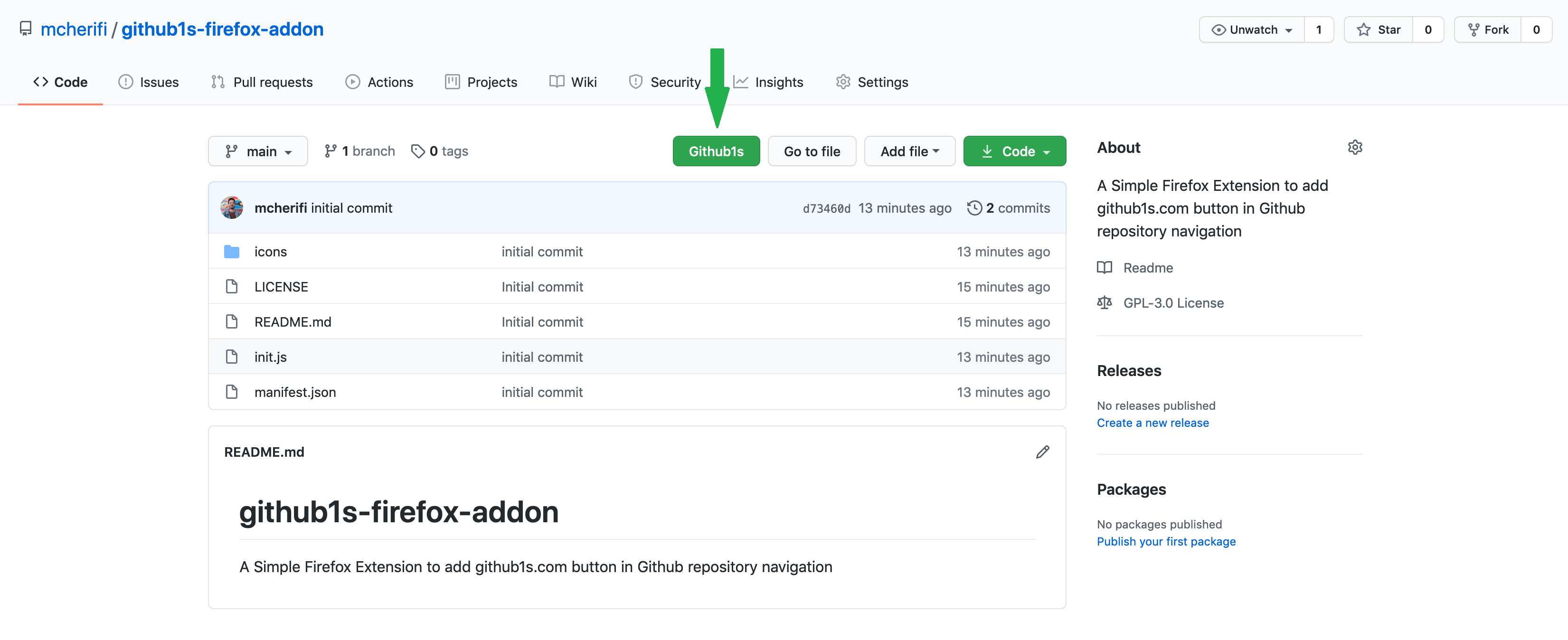1568x640 pixels.
Task: Open the About section settings gear
Action: tap(1355, 147)
